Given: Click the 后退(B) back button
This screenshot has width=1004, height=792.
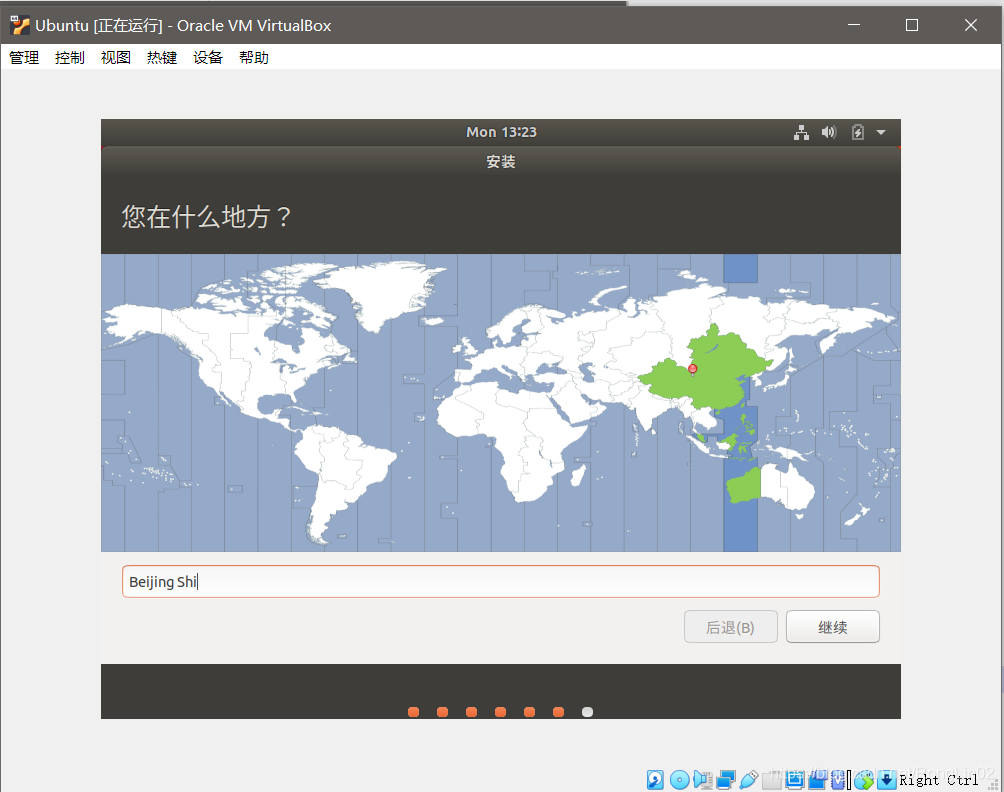Looking at the screenshot, I should pyautogui.click(x=731, y=627).
